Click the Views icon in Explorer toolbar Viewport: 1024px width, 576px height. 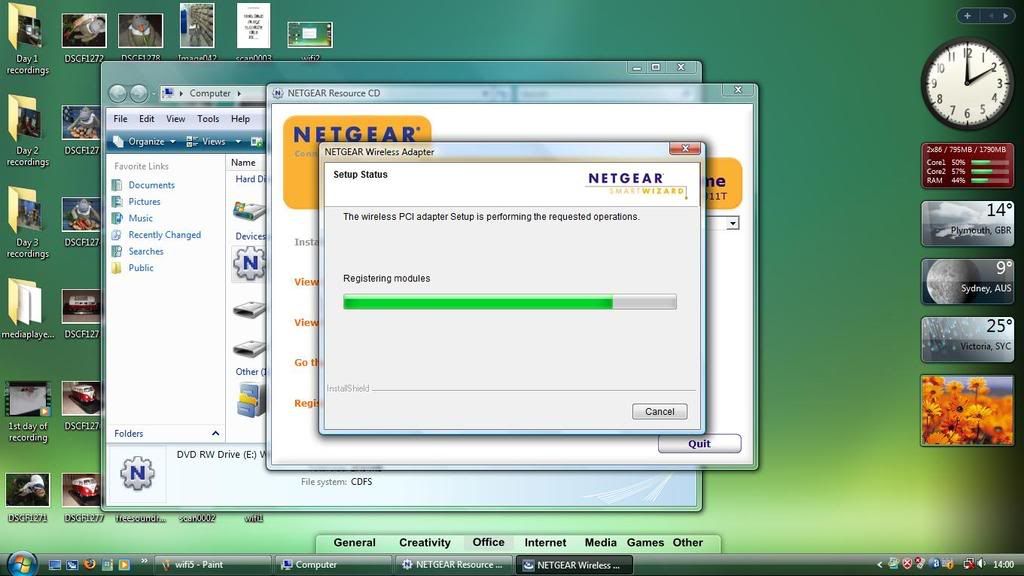(192, 142)
